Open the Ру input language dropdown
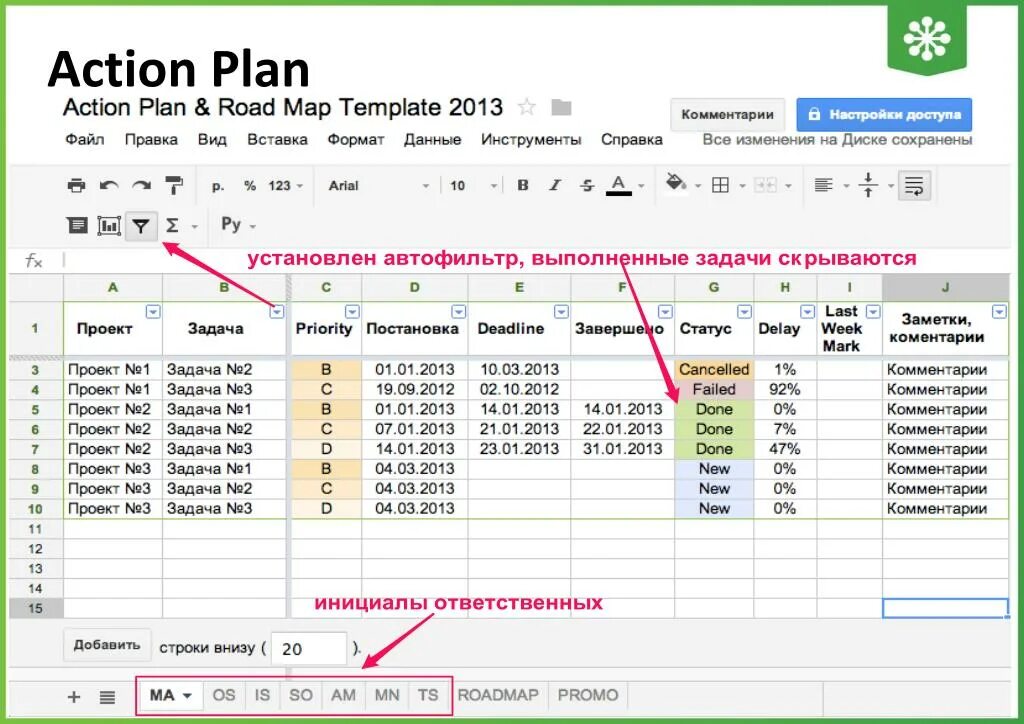Viewport: 1024px width, 724px height. click(238, 225)
